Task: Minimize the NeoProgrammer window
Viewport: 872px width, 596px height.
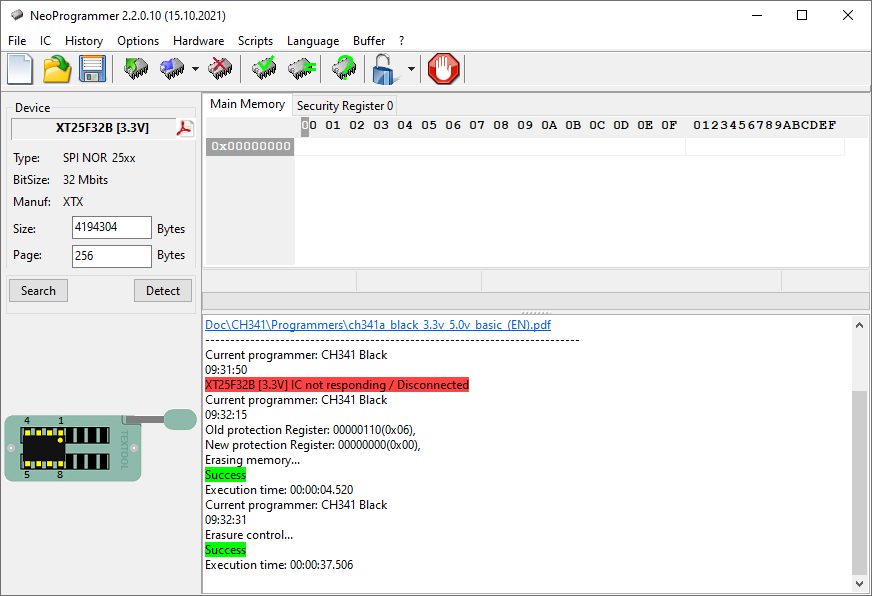Action: [757, 15]
